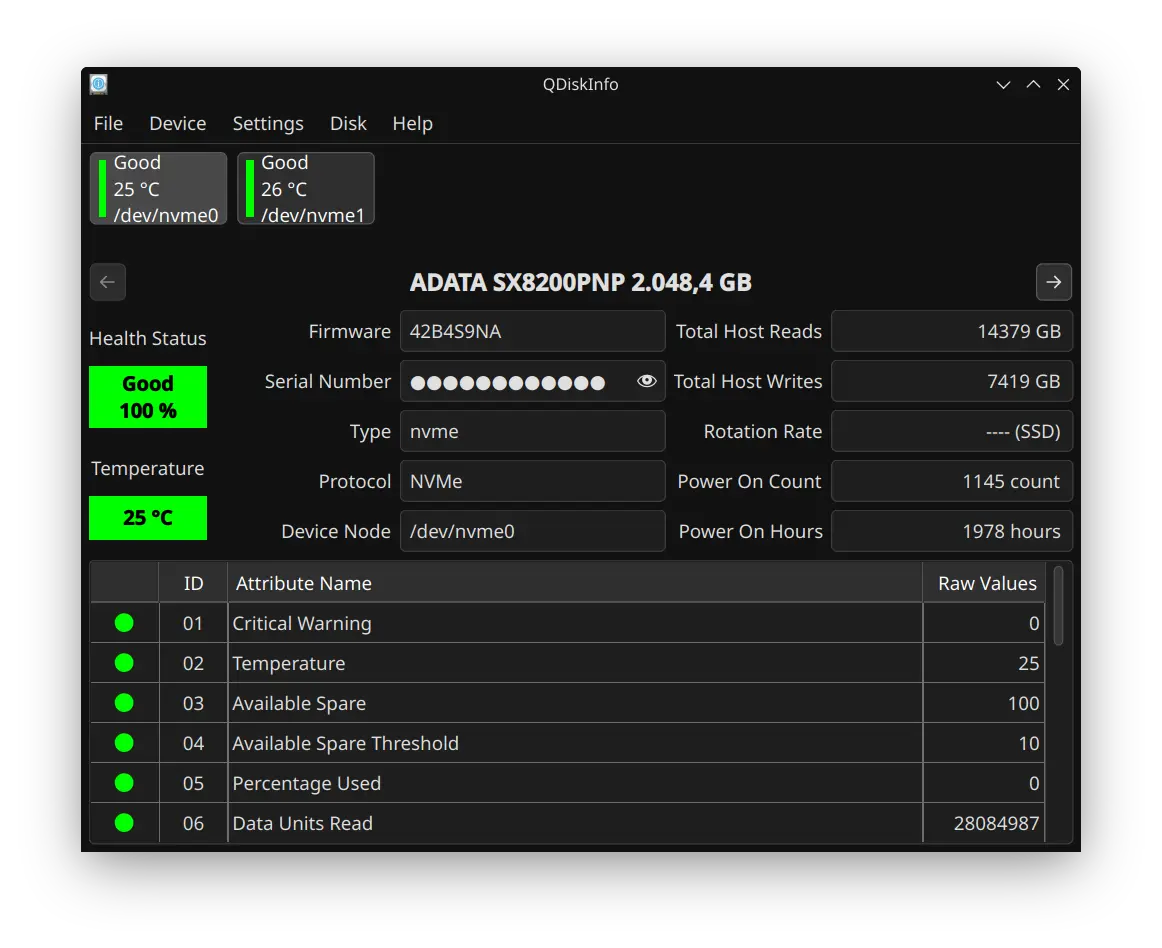Click ID cell 06
1162x948 pixels.
[193, 823]
